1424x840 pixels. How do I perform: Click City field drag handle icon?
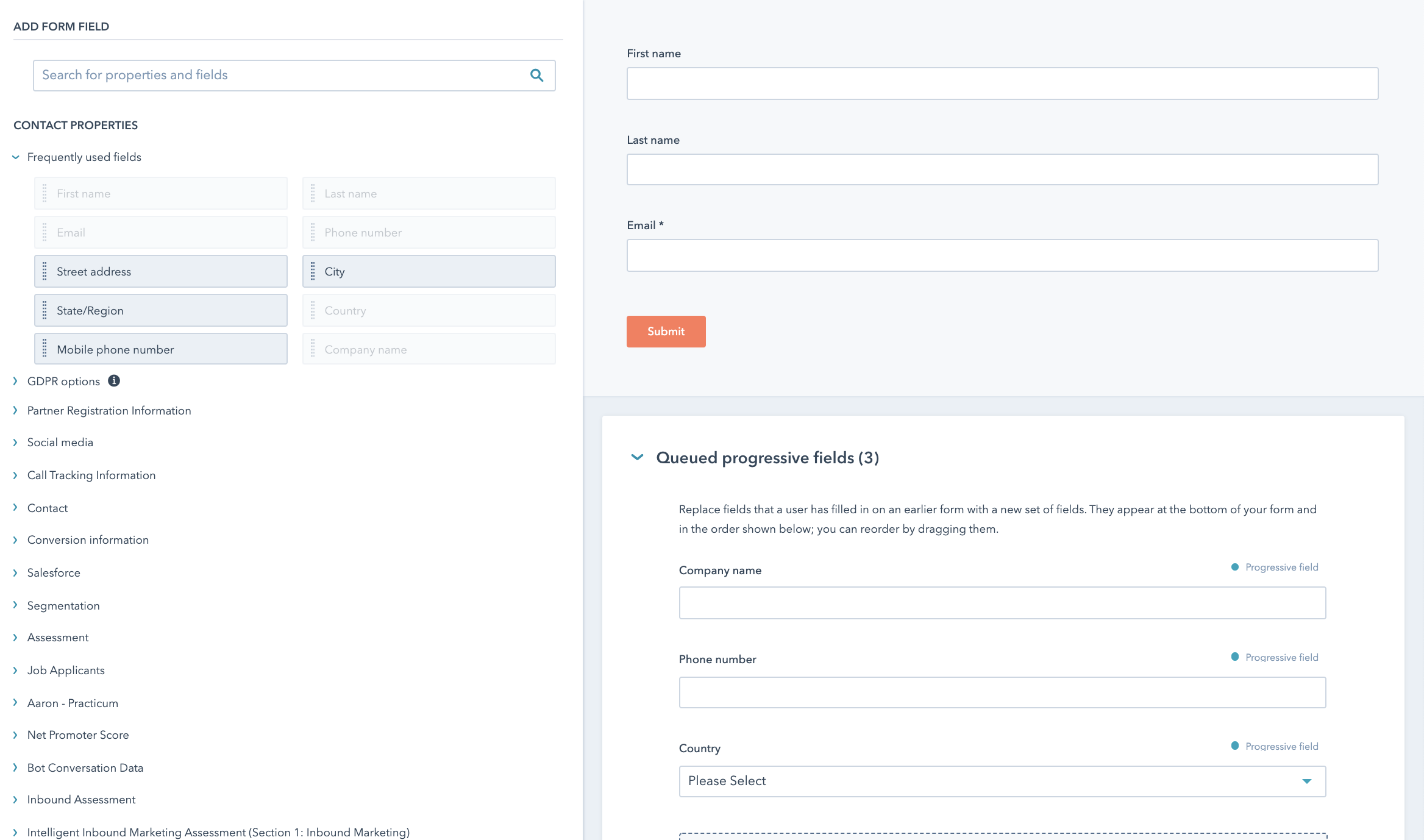(x=313, y=271)
